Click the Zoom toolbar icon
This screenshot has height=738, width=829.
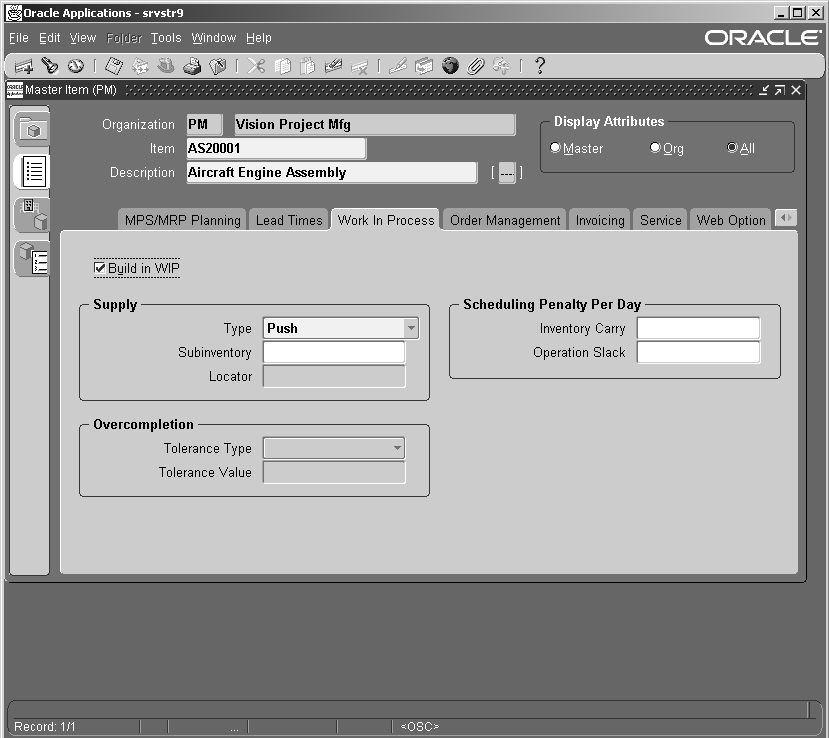pos(424,66)
